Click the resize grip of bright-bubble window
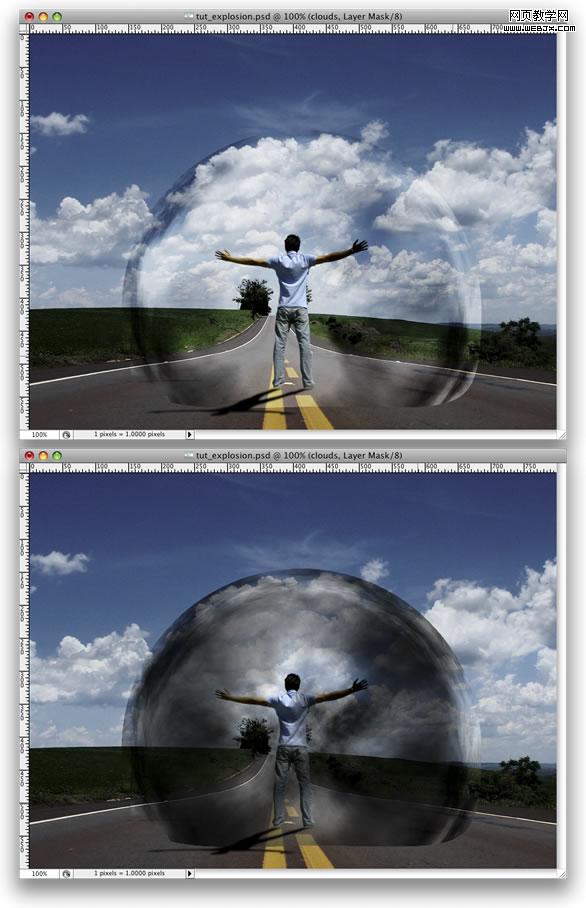This screenshot has height=908, width=586. point(561,434)
